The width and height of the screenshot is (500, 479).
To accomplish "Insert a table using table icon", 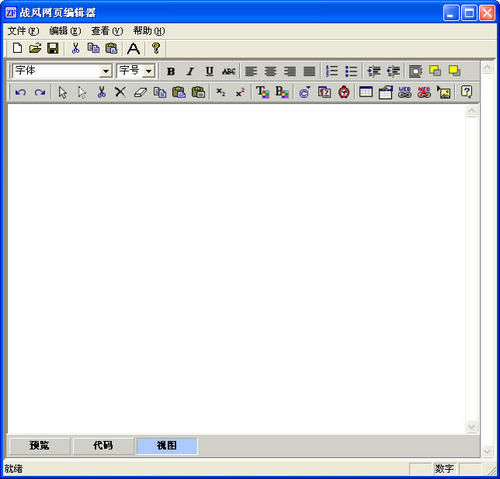I will tap(366, 92).
